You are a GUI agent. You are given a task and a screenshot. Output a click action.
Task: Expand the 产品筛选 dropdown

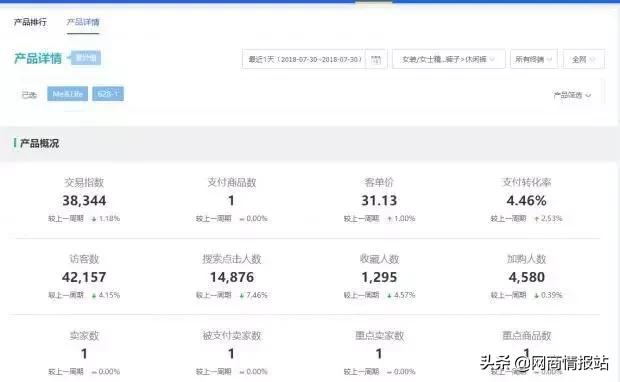572,95
